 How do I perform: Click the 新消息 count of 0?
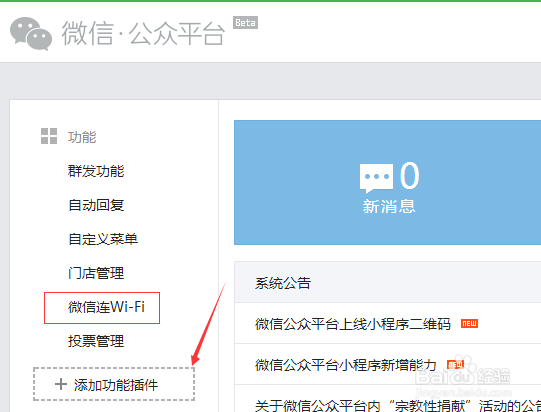point(410,176)
